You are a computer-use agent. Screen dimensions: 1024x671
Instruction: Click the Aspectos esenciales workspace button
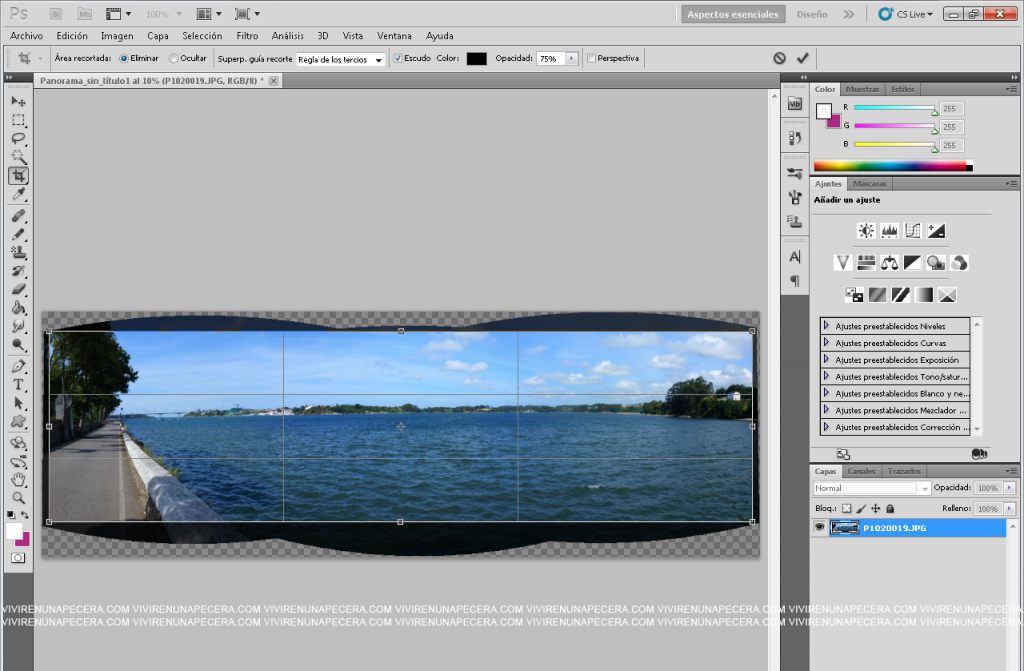coord(732,15)
